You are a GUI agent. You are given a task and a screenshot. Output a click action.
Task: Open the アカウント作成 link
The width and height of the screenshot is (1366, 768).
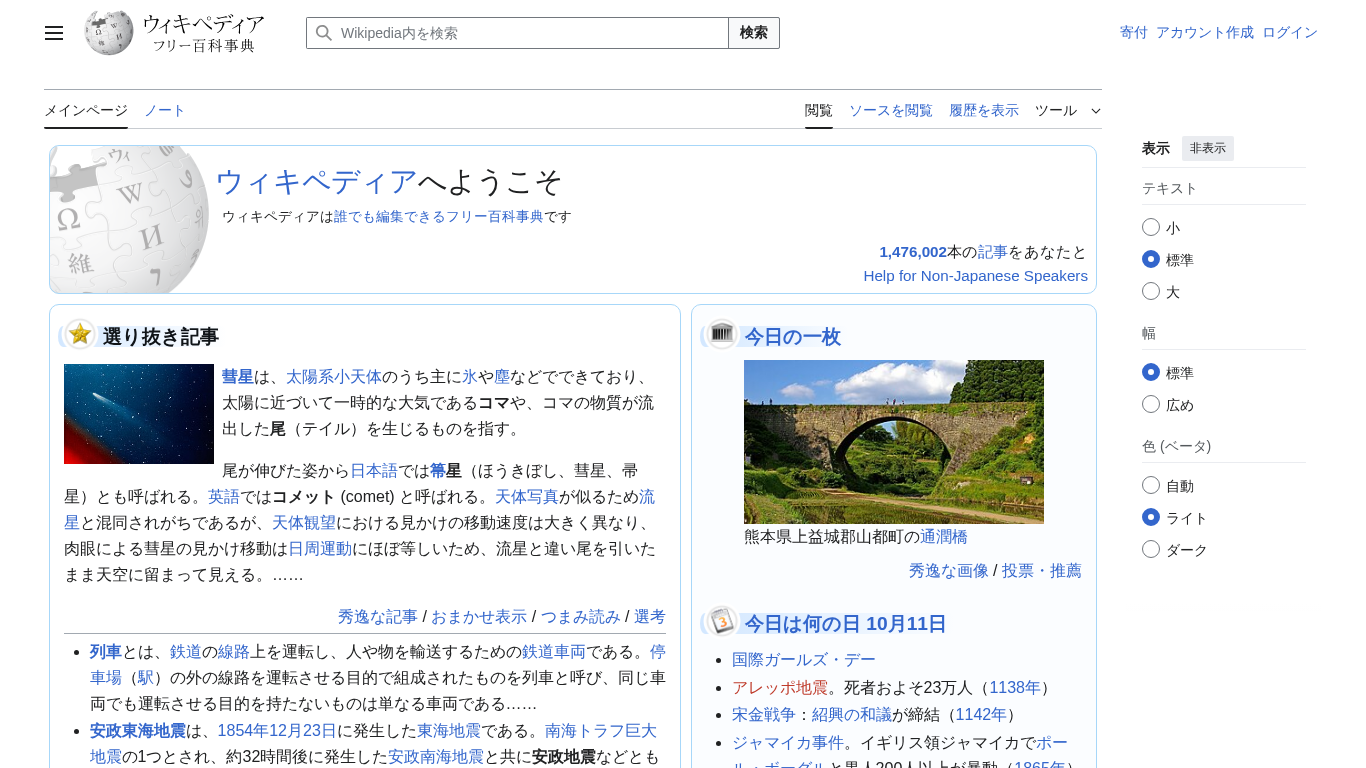[1205, 33]
